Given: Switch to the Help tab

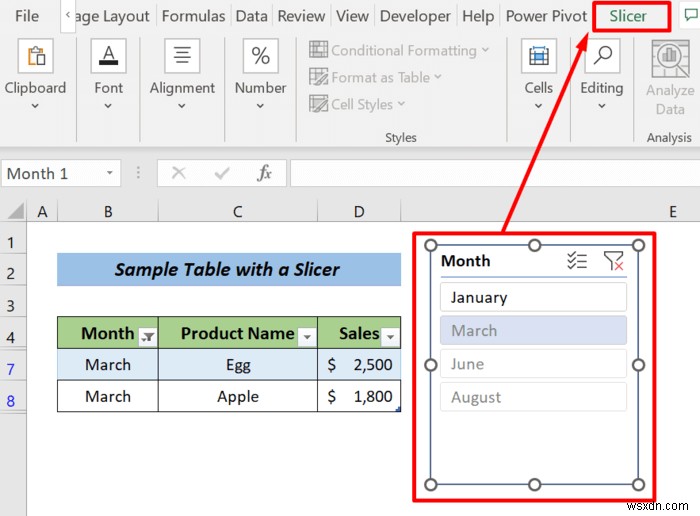Looking at the screenshot, I should point(478,16).
